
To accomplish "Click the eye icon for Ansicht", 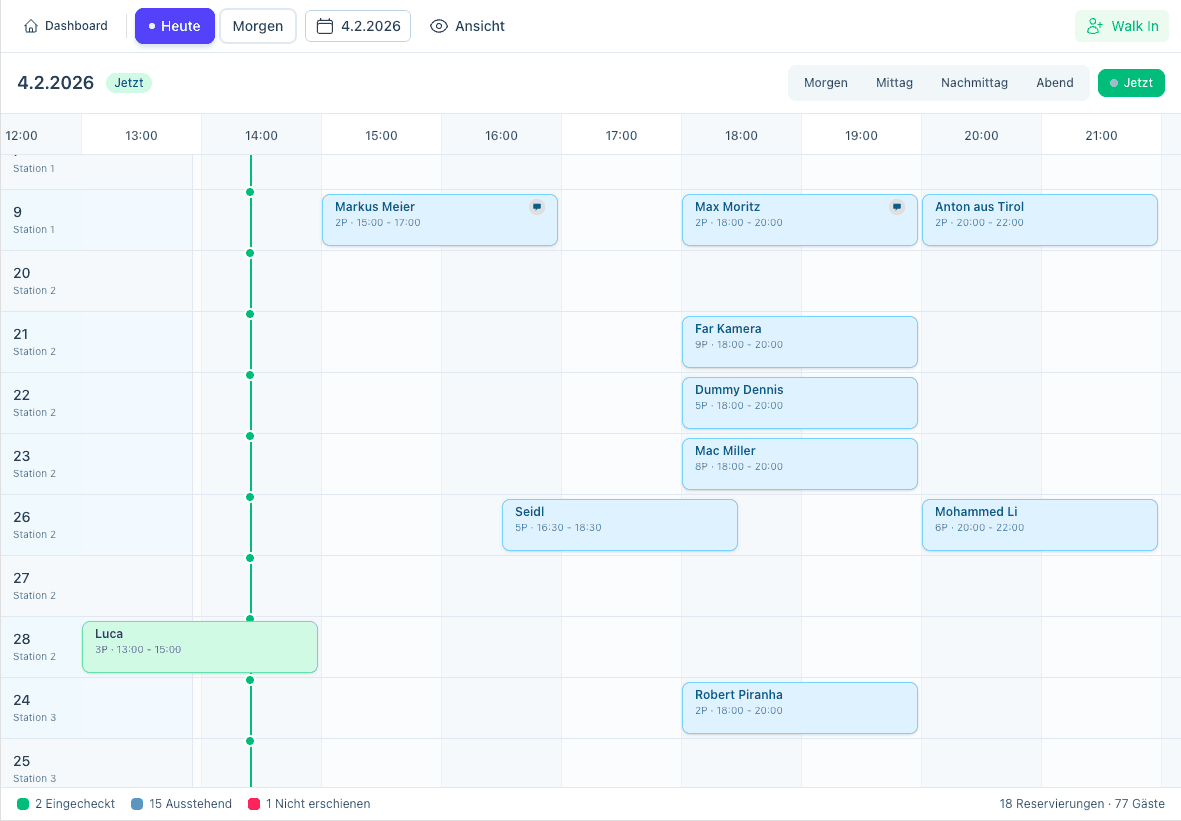I will [x=439, y=26].
